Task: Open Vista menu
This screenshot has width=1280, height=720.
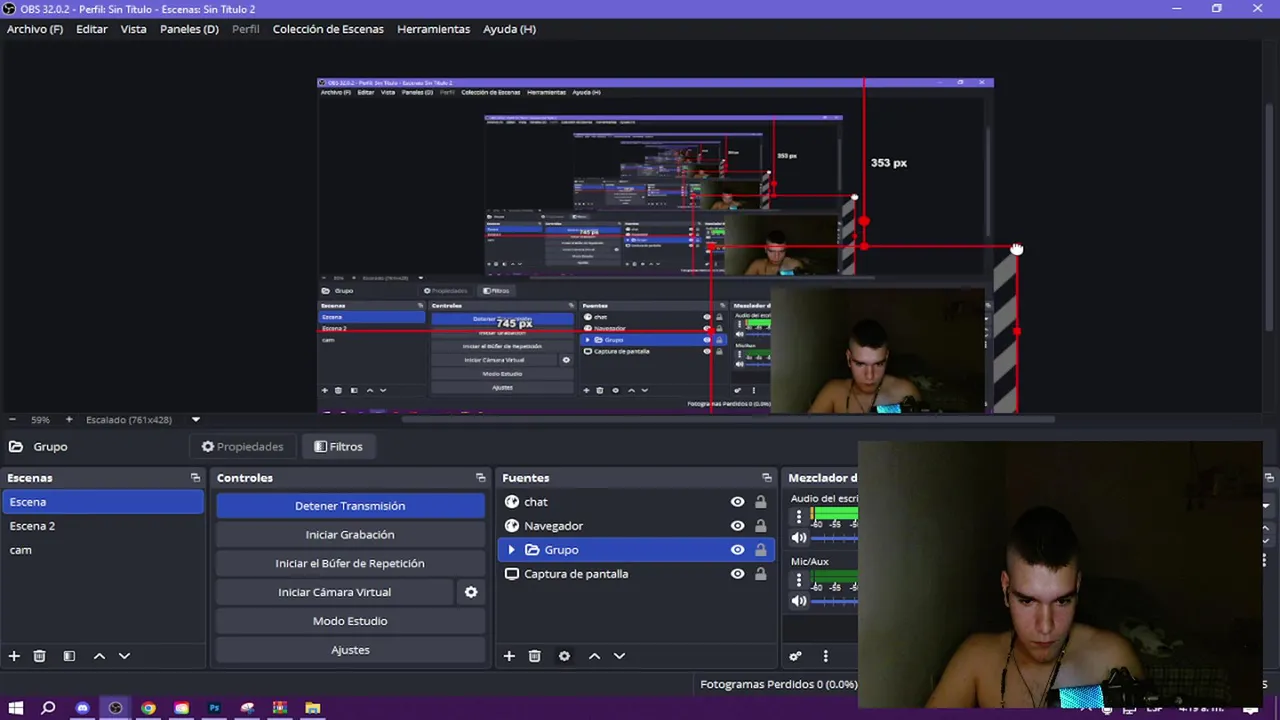Action: pos(134,29)
